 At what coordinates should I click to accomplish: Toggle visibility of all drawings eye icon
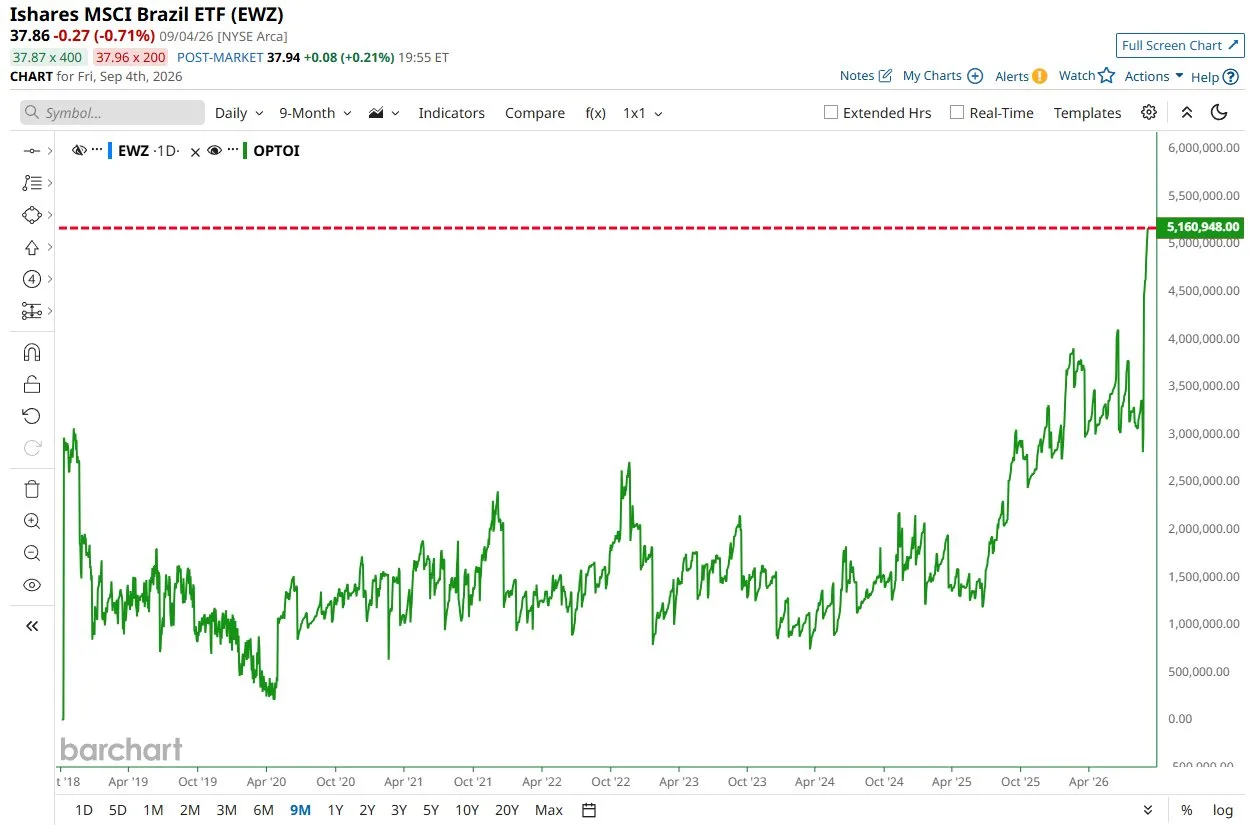(x=31, y=585)
